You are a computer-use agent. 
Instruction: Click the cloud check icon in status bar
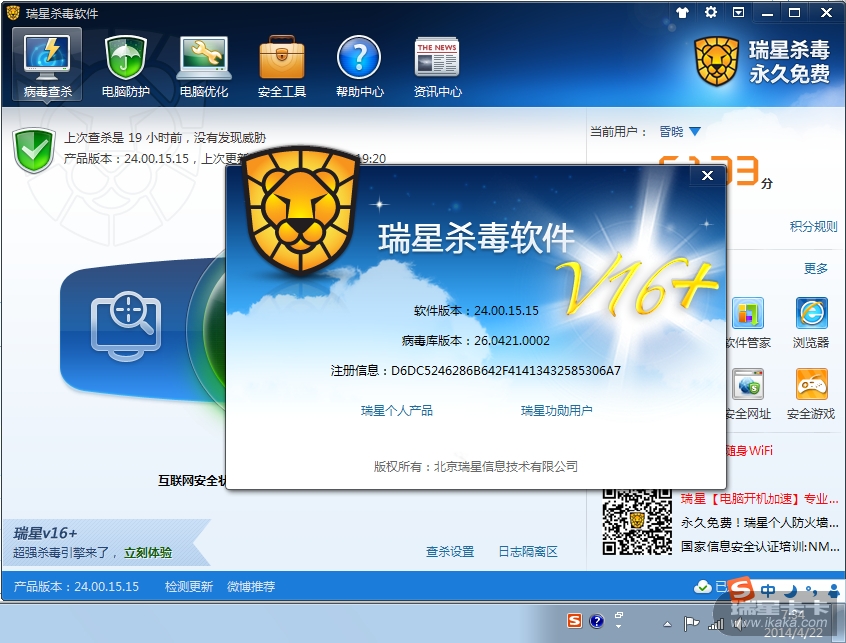(x=702, y=586)
